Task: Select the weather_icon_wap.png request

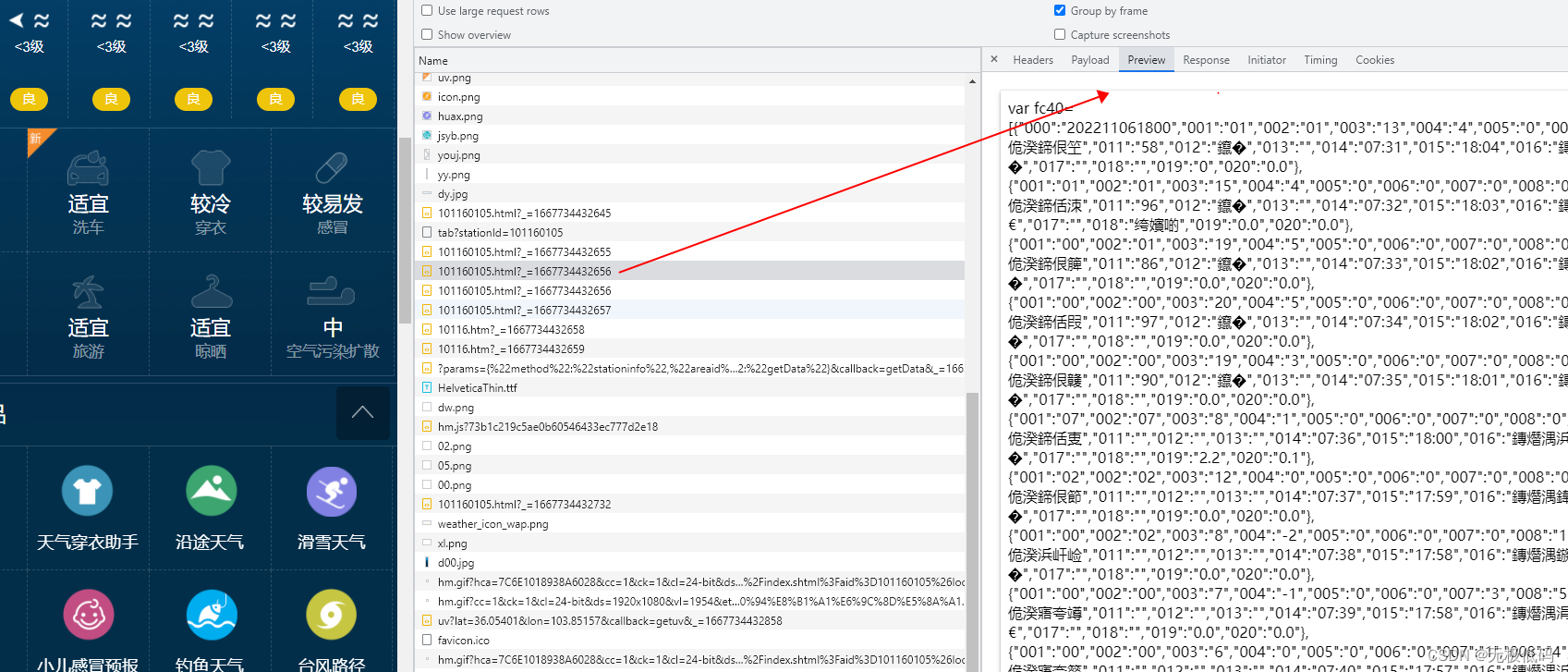Action: coord(689,524)
